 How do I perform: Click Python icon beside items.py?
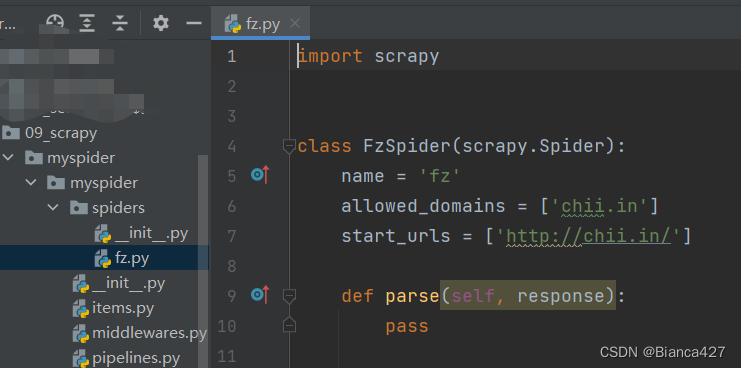pos(81,308)
